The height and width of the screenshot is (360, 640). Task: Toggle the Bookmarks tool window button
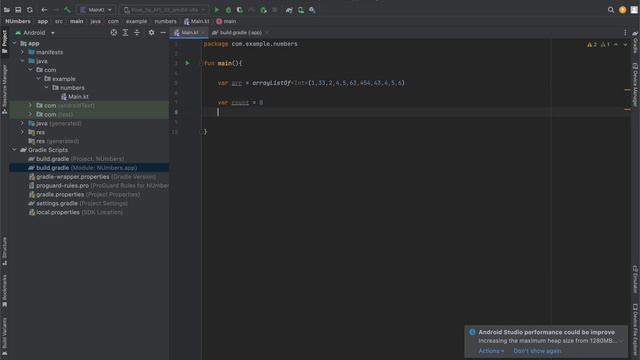[4, 291]
